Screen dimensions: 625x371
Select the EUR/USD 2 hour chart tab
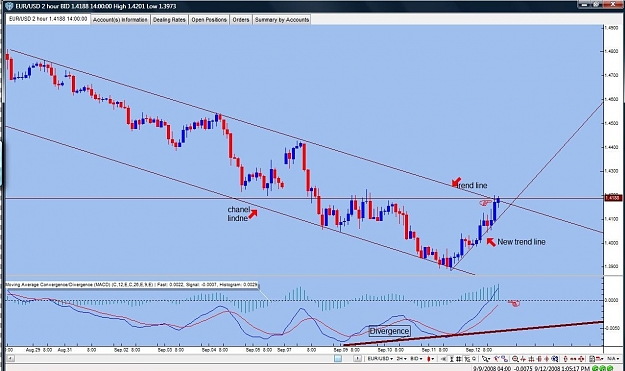pos(48,19)
